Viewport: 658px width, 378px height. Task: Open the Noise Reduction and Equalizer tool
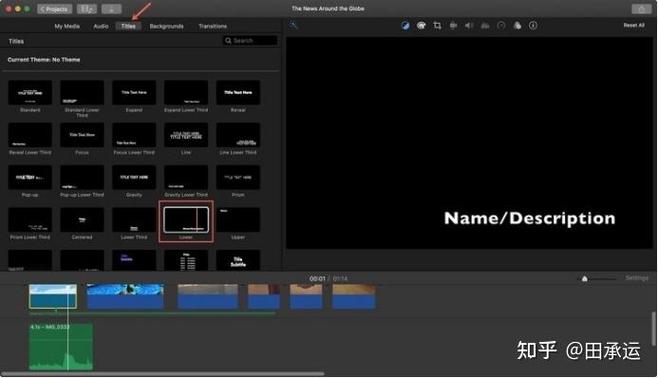485,26
